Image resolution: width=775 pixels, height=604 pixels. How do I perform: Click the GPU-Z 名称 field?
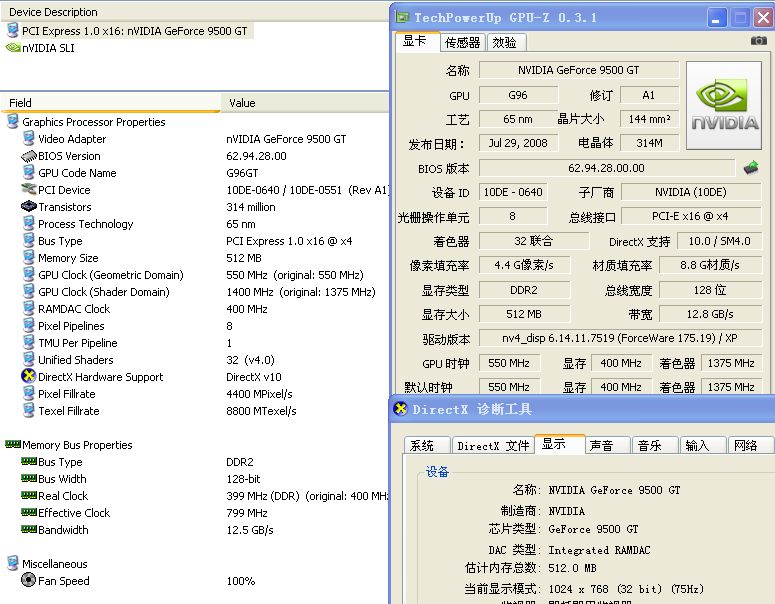pyautogui.click(x=579, y=70)
